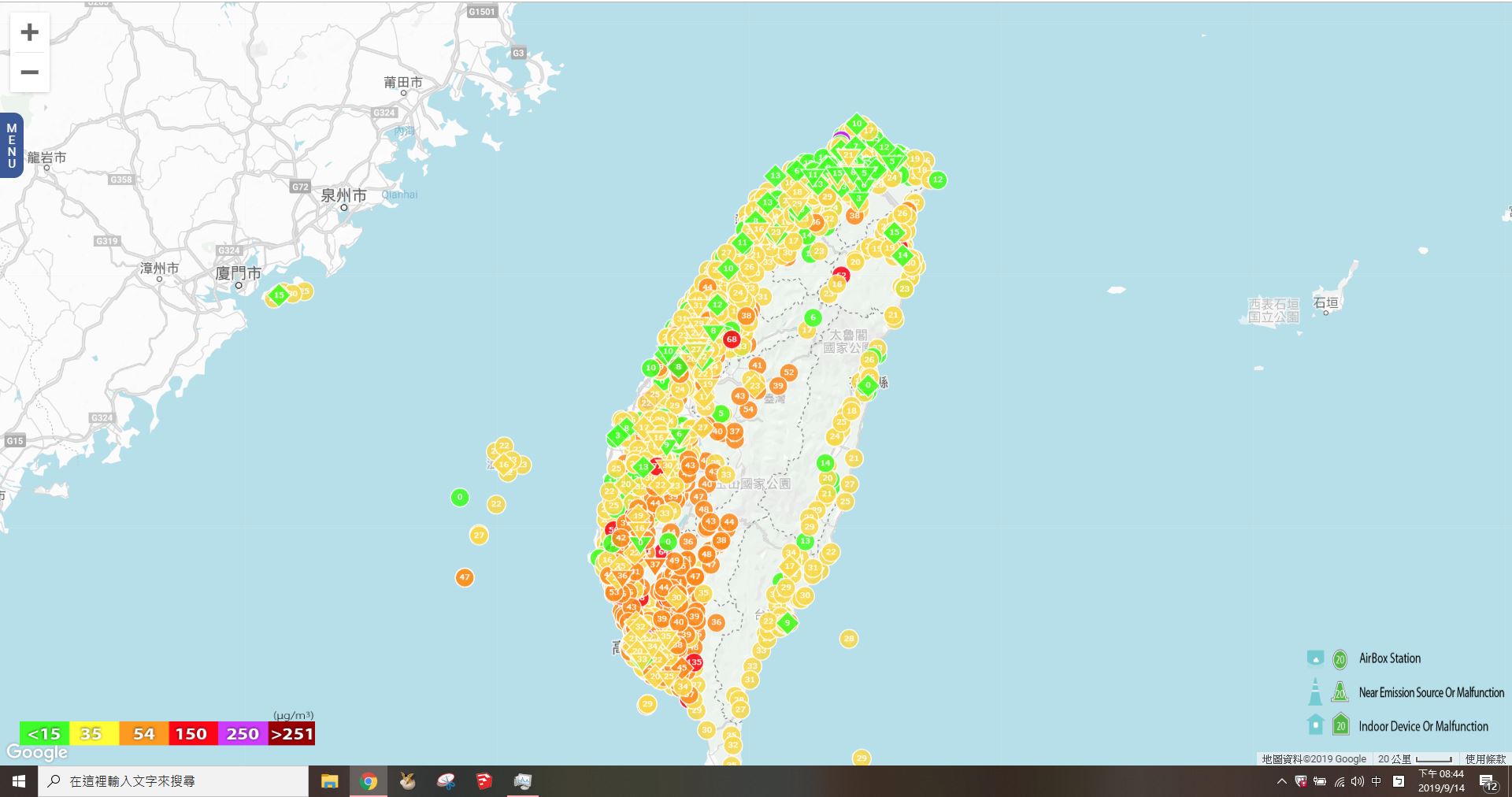
Task: Select the green 0 marker near Penghu
Action: point(460,497)
